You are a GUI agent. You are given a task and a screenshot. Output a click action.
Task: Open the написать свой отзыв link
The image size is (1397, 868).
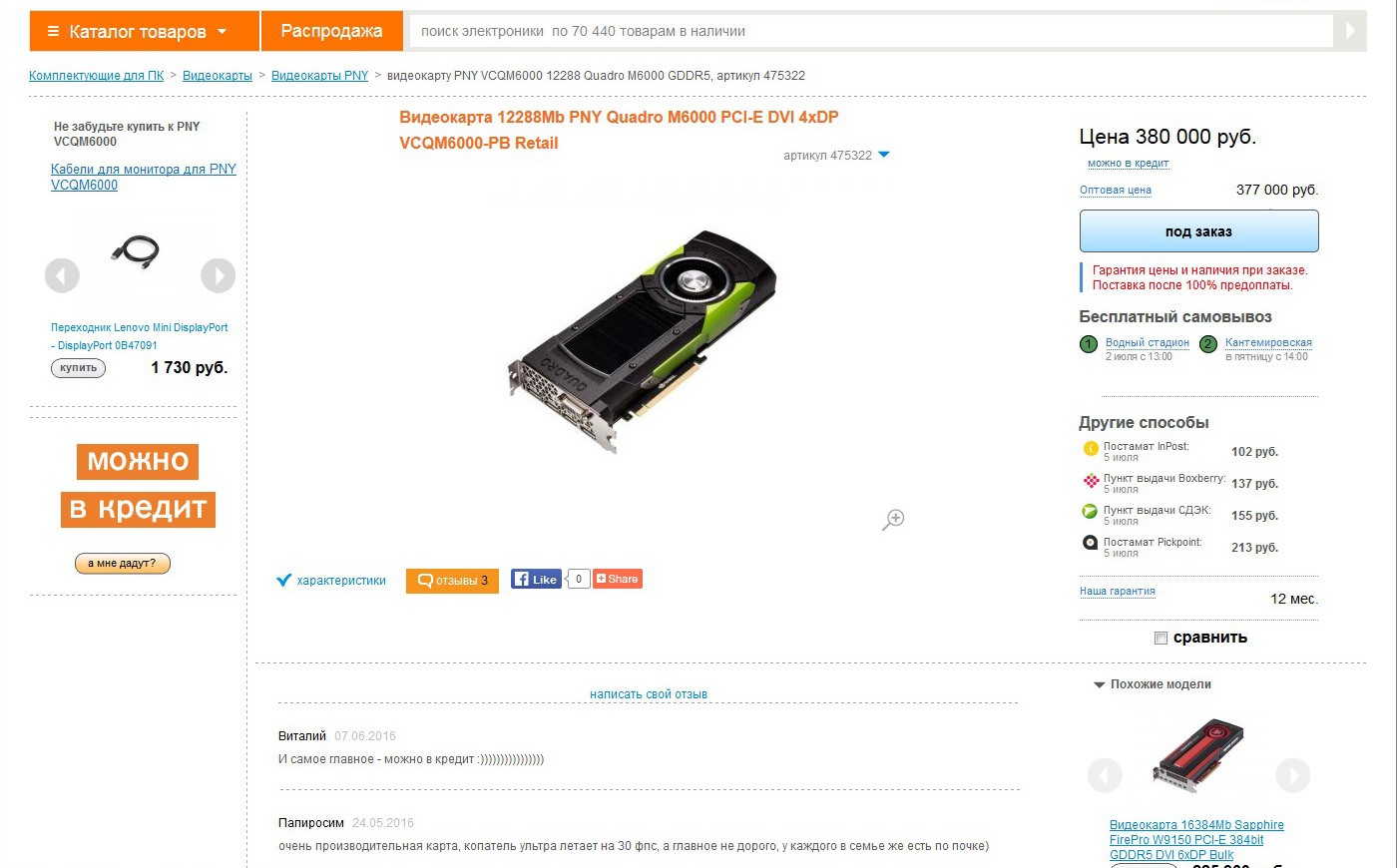(x=649, y=694)
